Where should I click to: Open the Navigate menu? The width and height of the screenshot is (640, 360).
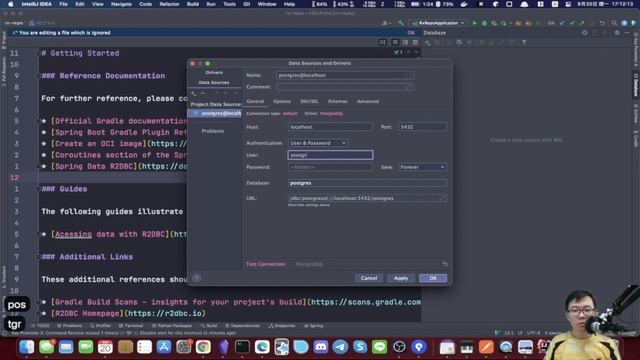121,4
